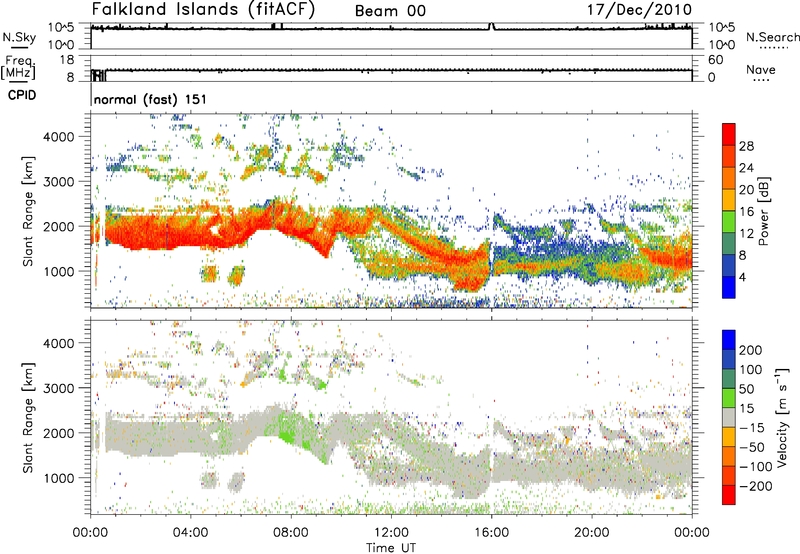This screenshot has width=800, height=554.
Task: Click the 'Time UT' axis title
Action: pyautogui.click(x=391, y=548)
